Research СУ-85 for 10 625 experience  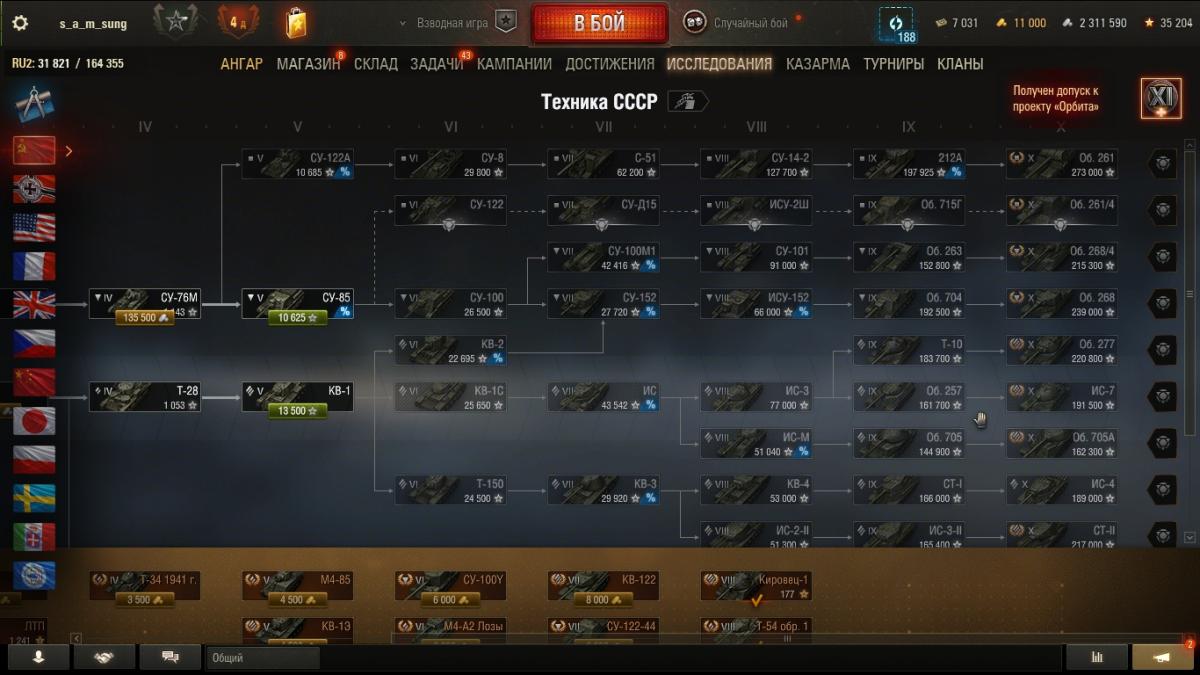[297, 318]
